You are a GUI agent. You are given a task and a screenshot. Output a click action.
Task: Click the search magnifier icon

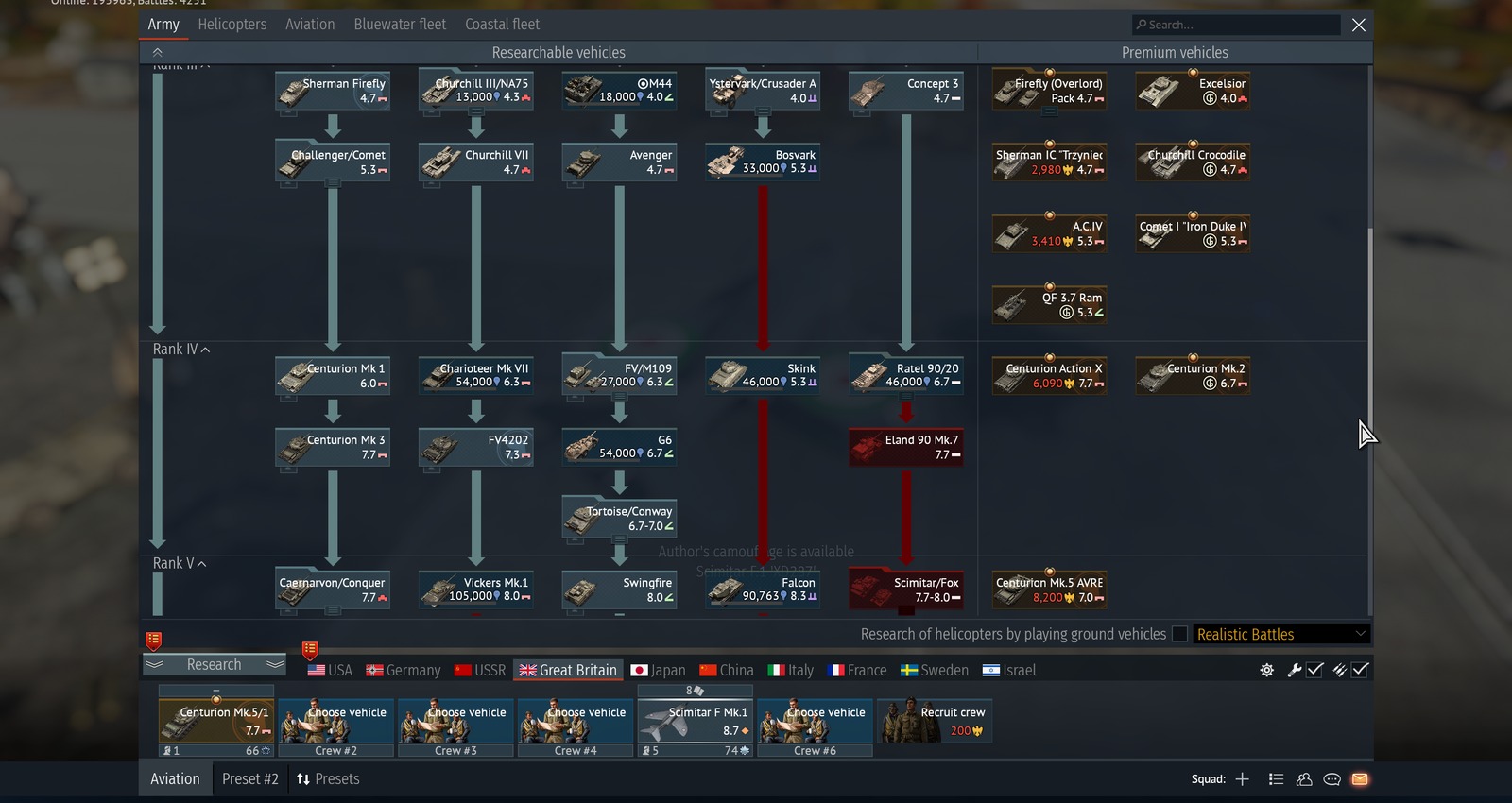coord(1142,25)
